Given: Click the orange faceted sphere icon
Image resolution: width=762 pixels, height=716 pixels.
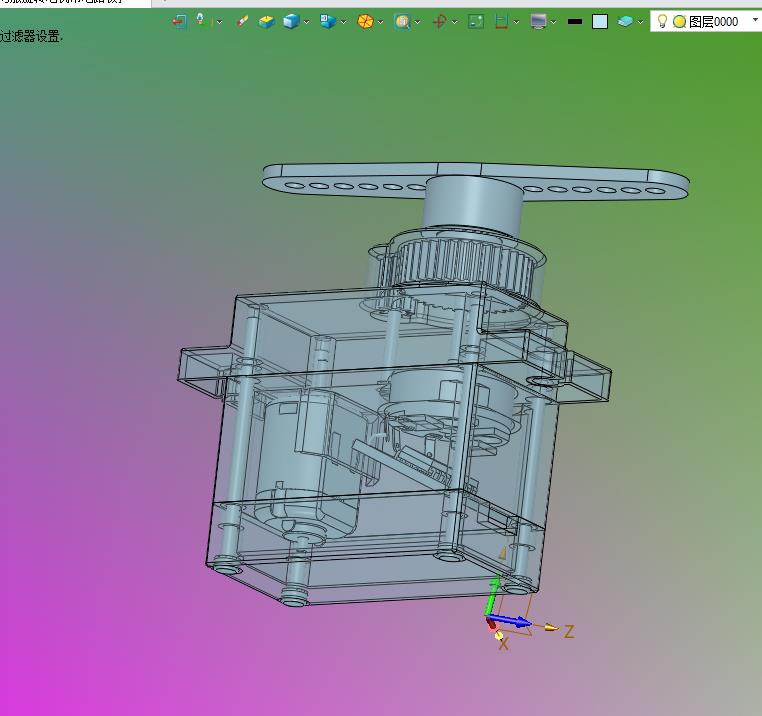Looking at the screenshot, I should 365,21.
